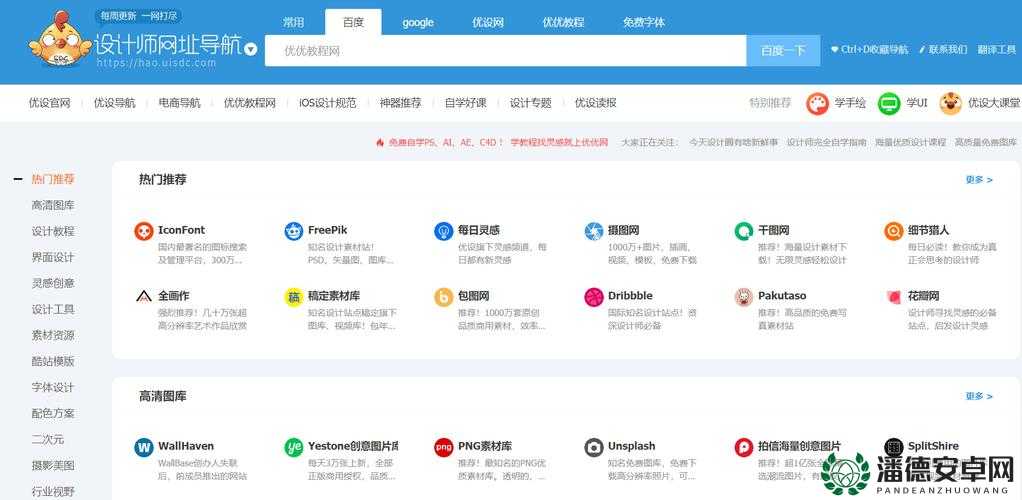
Task: Open 设计专题 in navigation bar
Action: [531, 103]
